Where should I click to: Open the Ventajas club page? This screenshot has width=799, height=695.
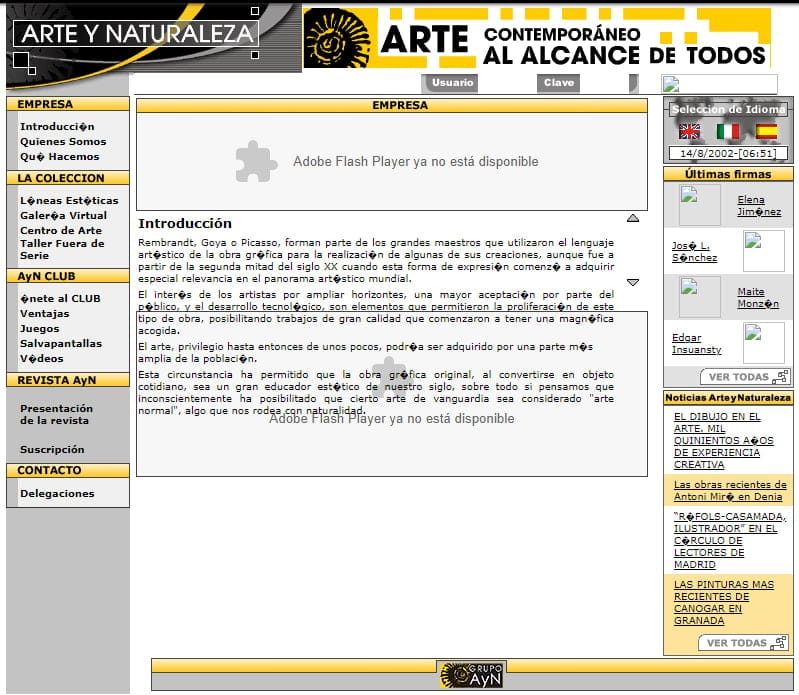(45, 314)
